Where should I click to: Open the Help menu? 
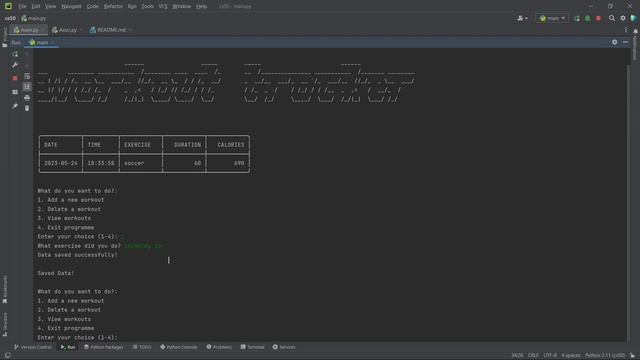click(201, 6)
